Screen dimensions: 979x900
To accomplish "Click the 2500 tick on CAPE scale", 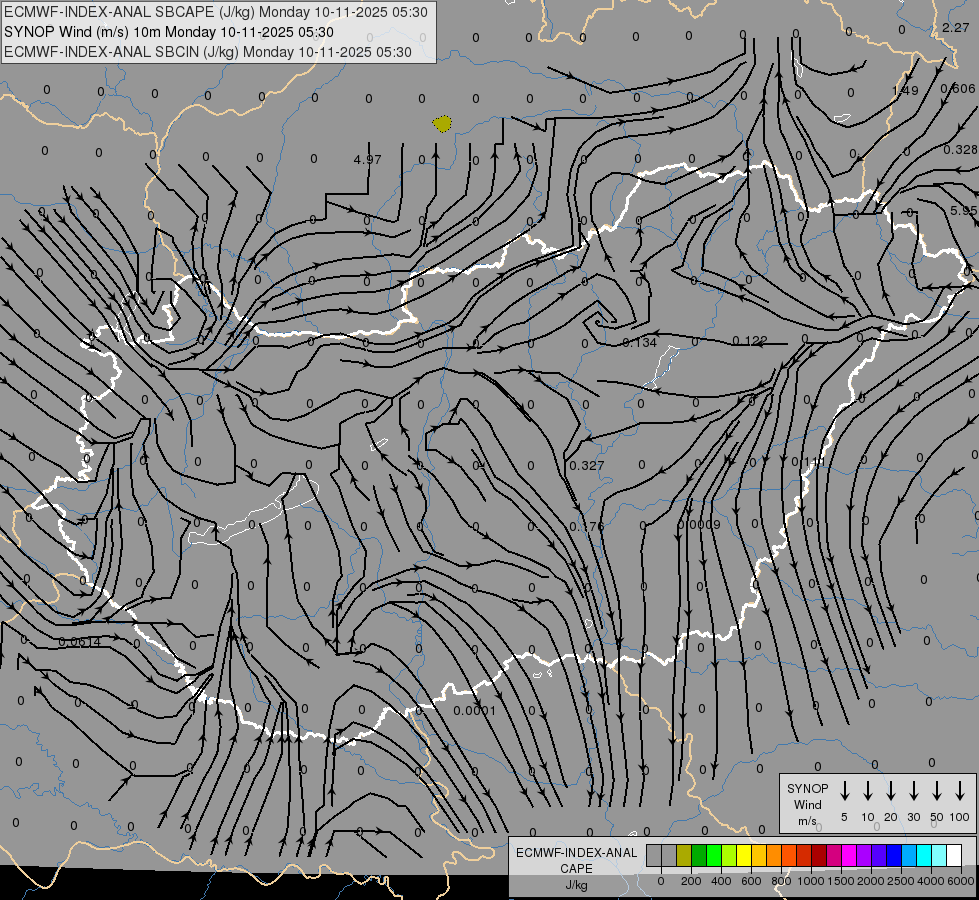I will [901, 881].
